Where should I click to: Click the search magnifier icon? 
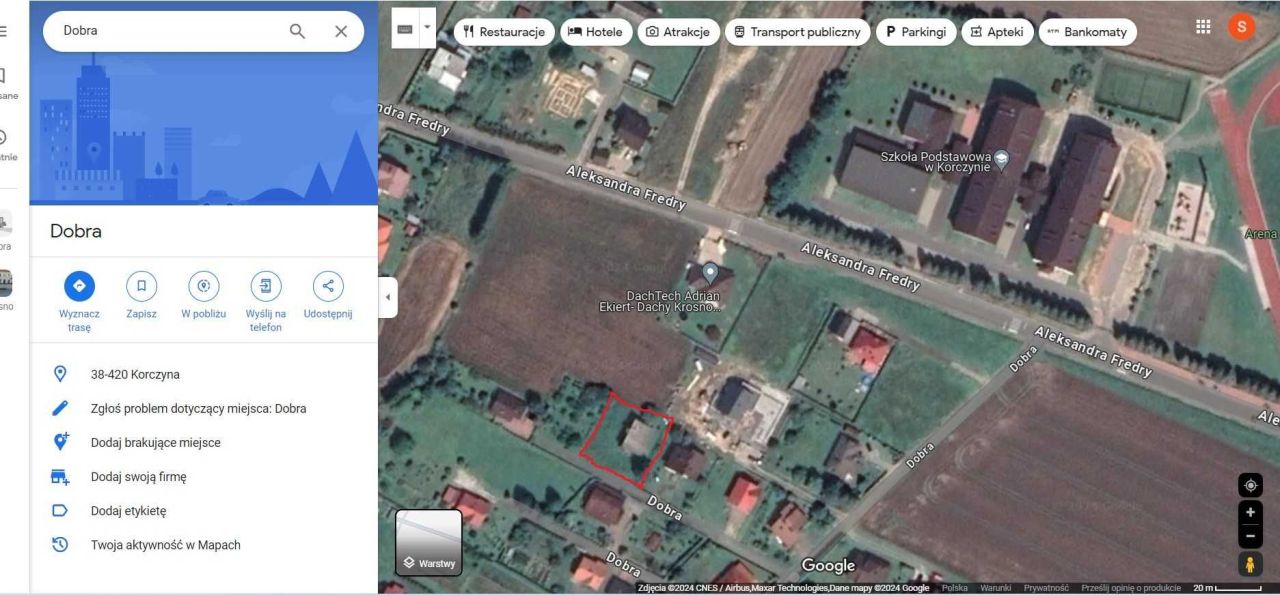point(297,31)
